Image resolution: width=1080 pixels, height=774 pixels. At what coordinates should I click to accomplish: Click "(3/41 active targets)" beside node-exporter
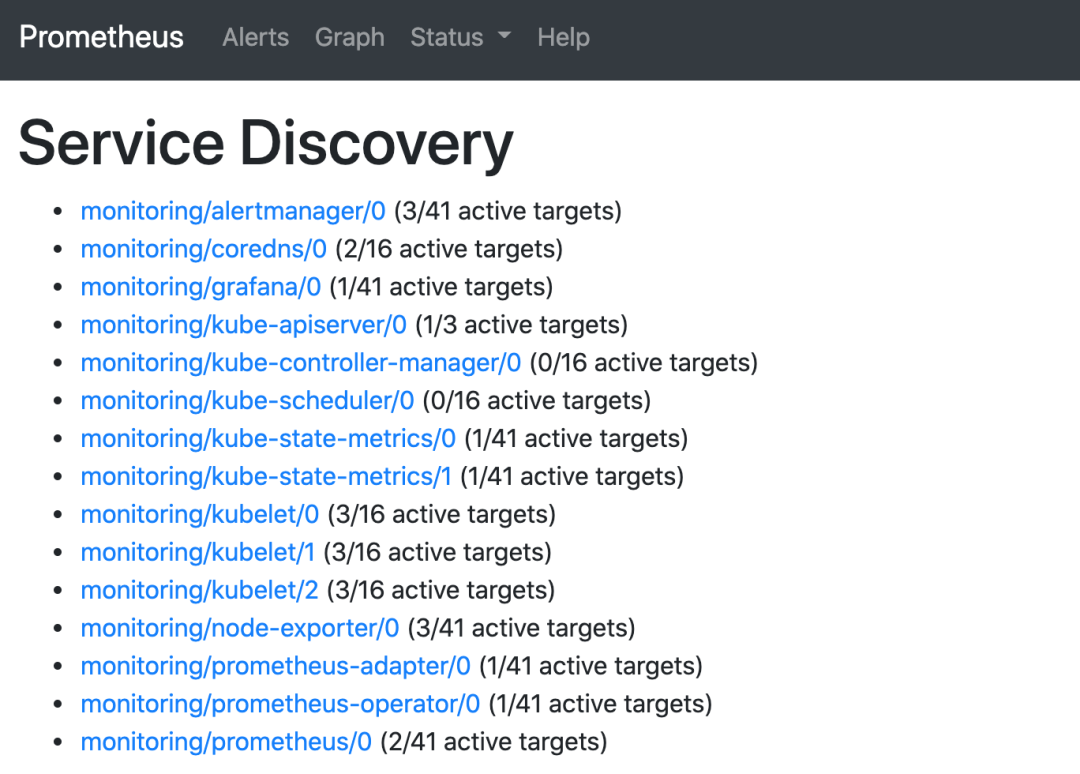click(521, 628)
